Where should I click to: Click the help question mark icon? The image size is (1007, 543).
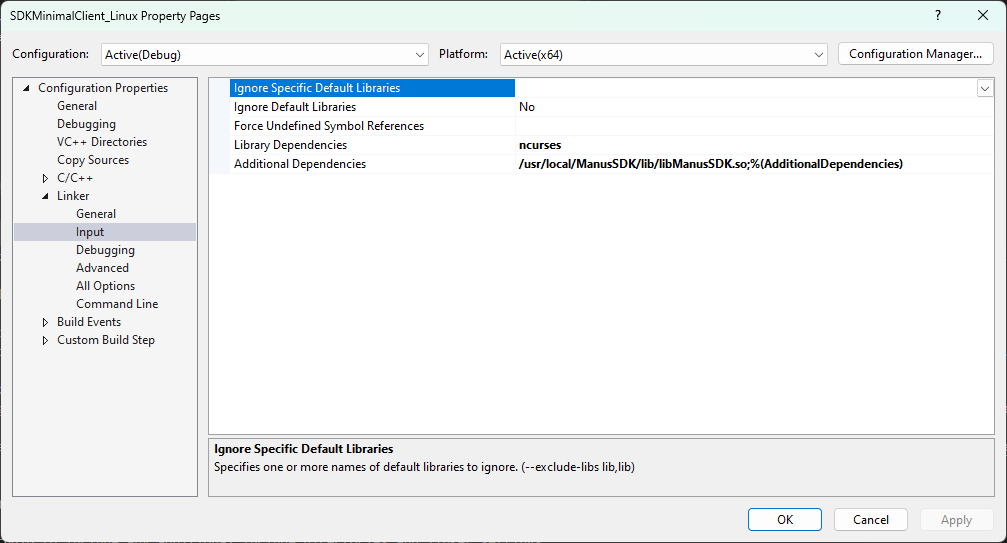click(937, 16)
